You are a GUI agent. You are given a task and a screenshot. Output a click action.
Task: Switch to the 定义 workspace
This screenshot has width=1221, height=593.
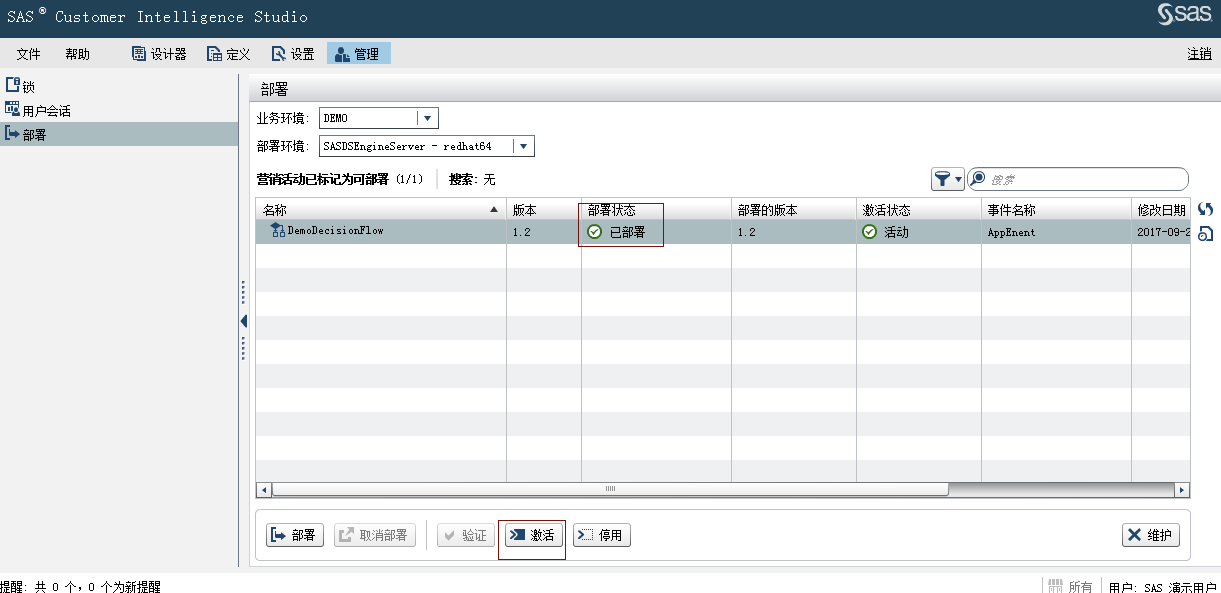(229, 54)
